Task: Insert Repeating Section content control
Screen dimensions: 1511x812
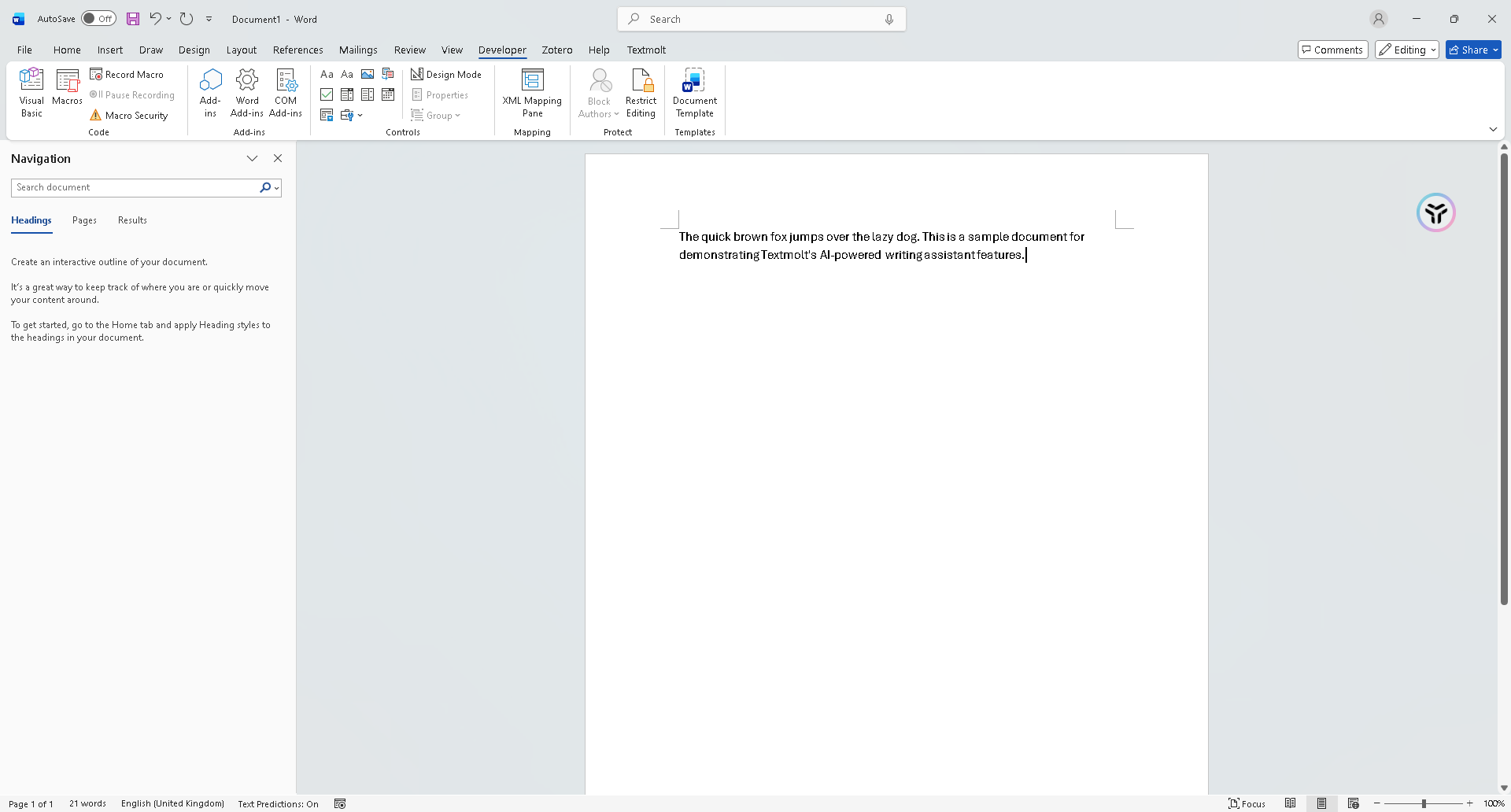Action: tap(327, 115)
